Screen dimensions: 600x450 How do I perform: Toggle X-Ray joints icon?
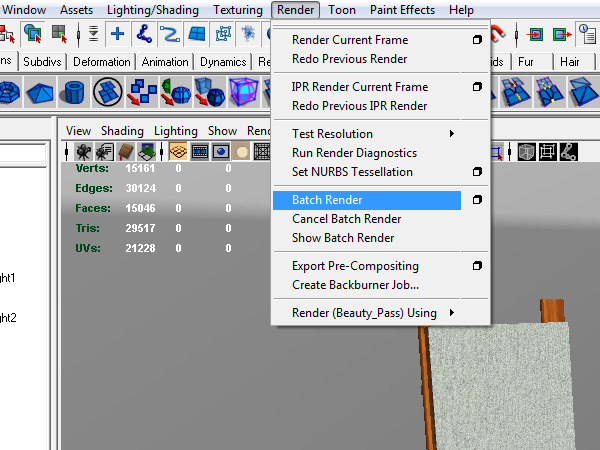click(569, 152)
